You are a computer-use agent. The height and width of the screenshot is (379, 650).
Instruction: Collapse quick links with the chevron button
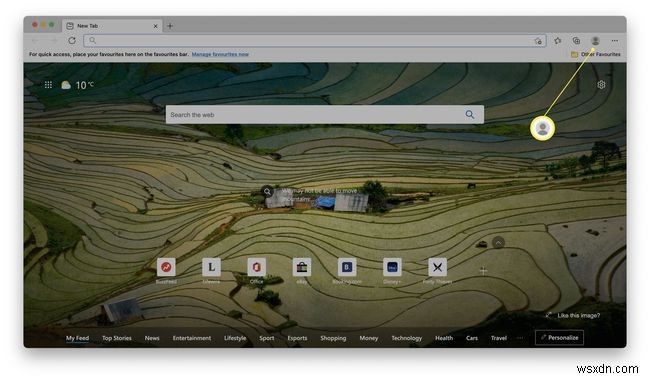click(x=498, y=242)
